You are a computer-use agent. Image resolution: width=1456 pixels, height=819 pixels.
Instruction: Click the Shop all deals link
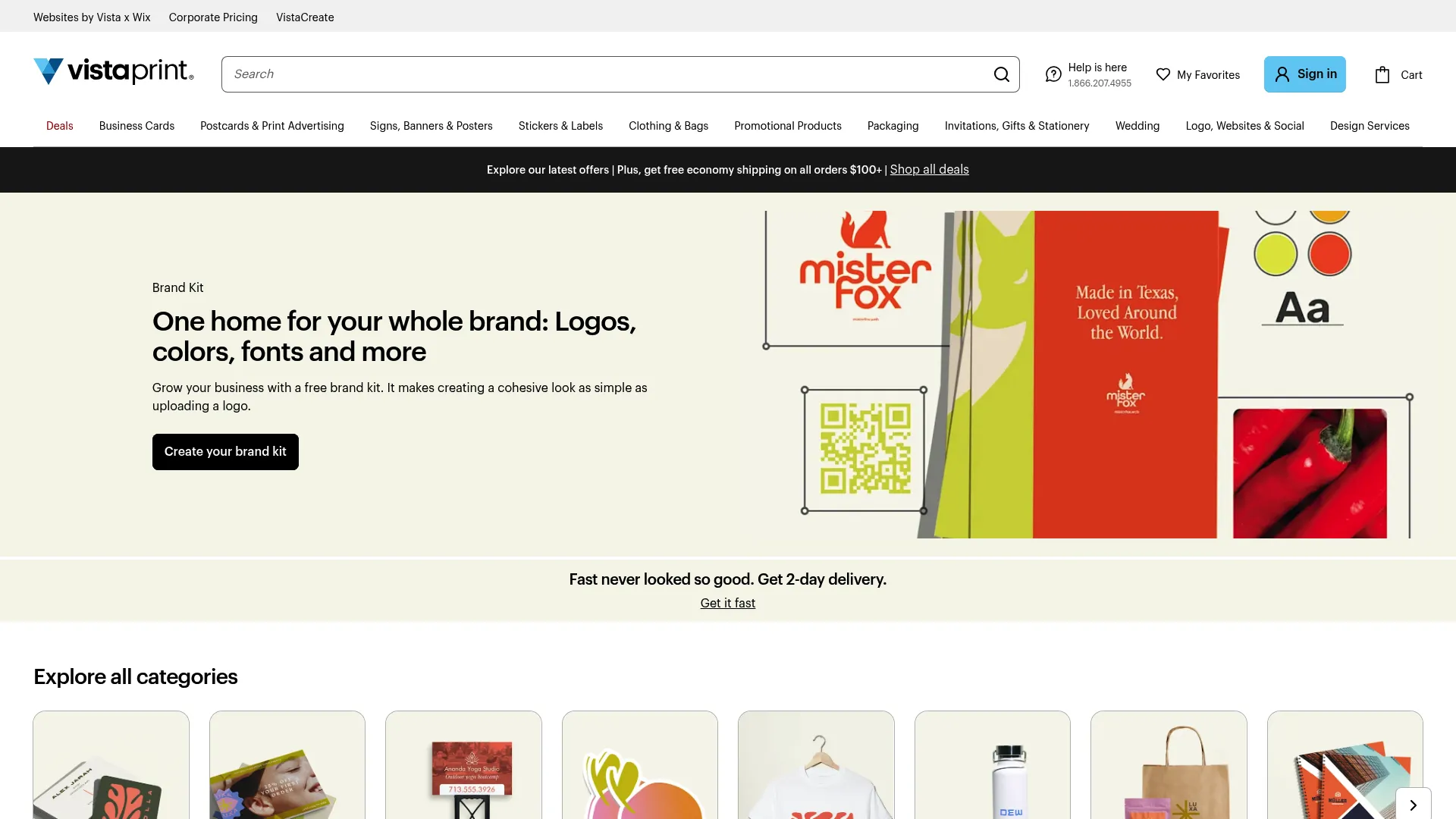pos(929,169)
